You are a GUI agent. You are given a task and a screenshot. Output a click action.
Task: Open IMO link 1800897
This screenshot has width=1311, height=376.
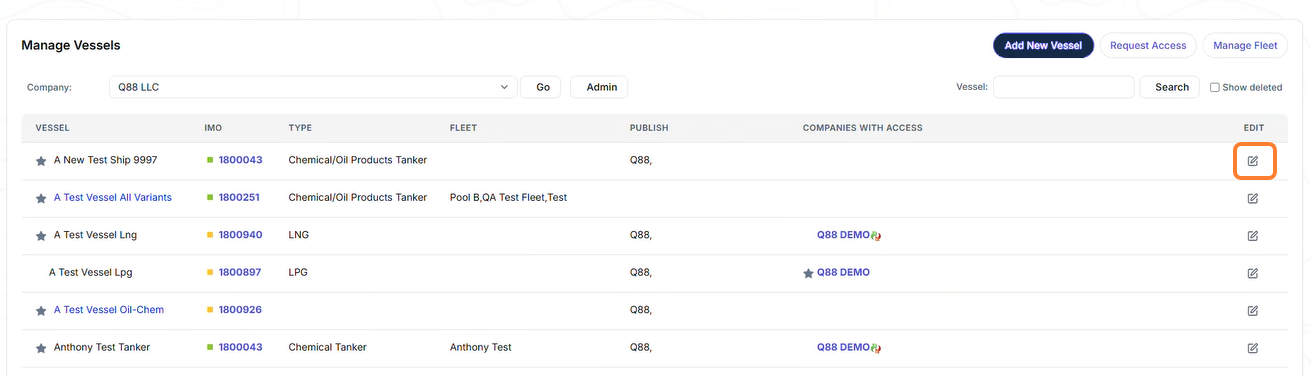[240, 273]
